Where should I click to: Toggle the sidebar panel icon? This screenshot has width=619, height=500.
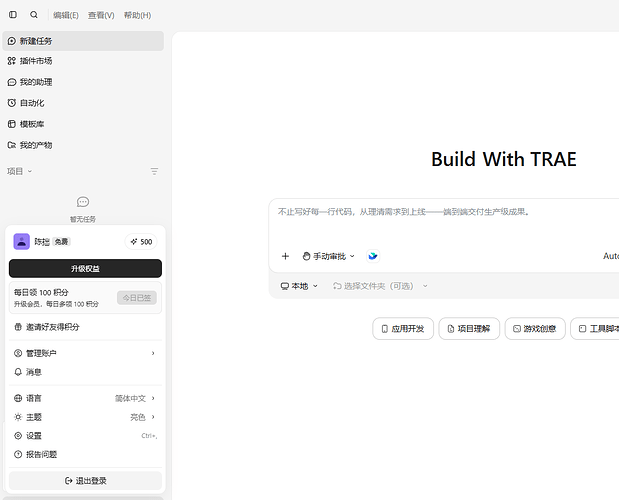[13, 15]
